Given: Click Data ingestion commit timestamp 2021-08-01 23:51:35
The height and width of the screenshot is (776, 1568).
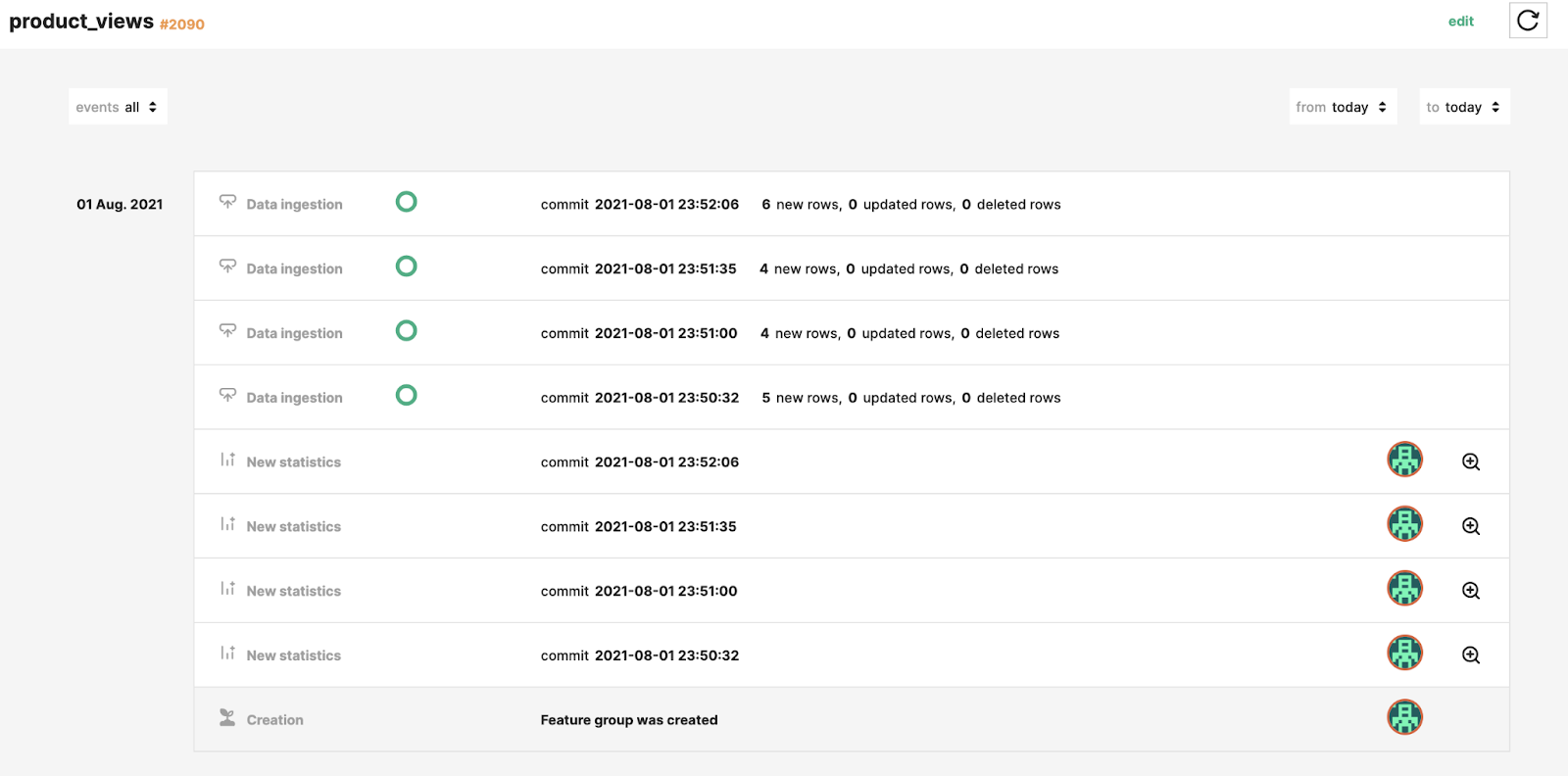Looking at the screenshot, I should (x=665, y=269).
